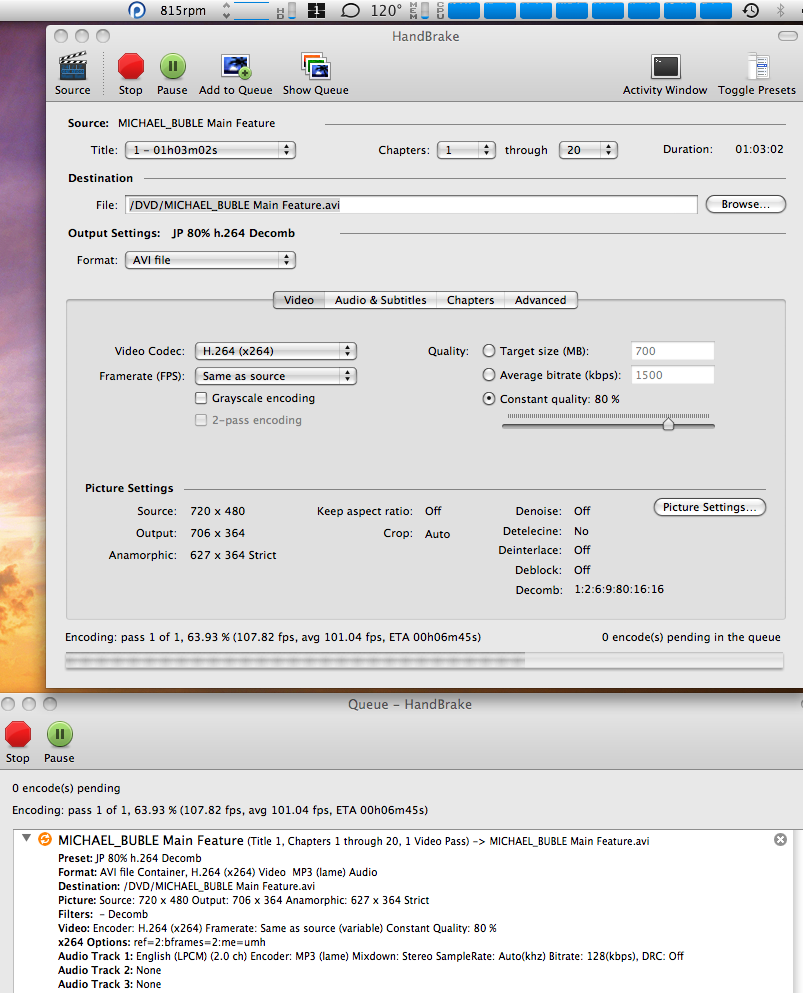Viewport: 803px width, 993px height.
Task: Click the HandBrake toolbar pill button
Action: [788, 36]
